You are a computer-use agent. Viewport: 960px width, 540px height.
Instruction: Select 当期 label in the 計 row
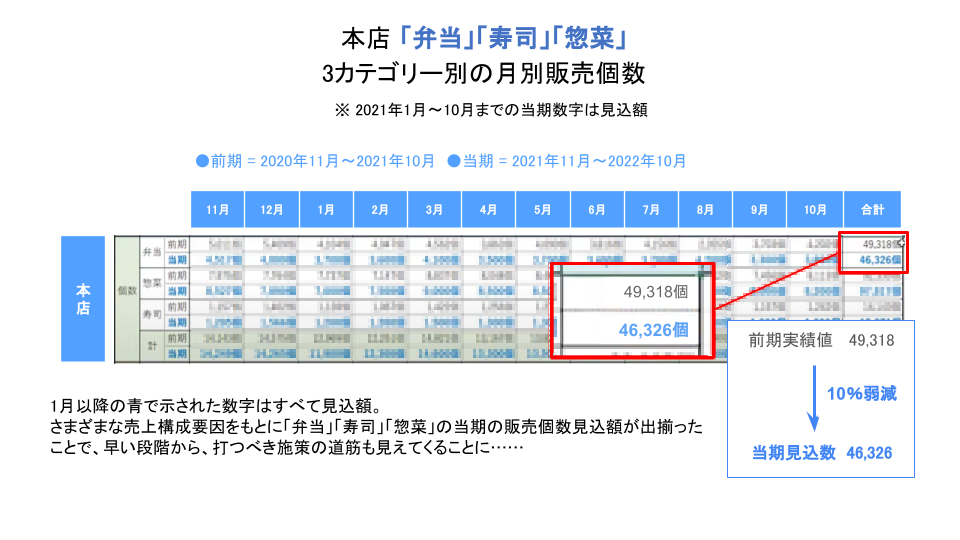(177, 354)
